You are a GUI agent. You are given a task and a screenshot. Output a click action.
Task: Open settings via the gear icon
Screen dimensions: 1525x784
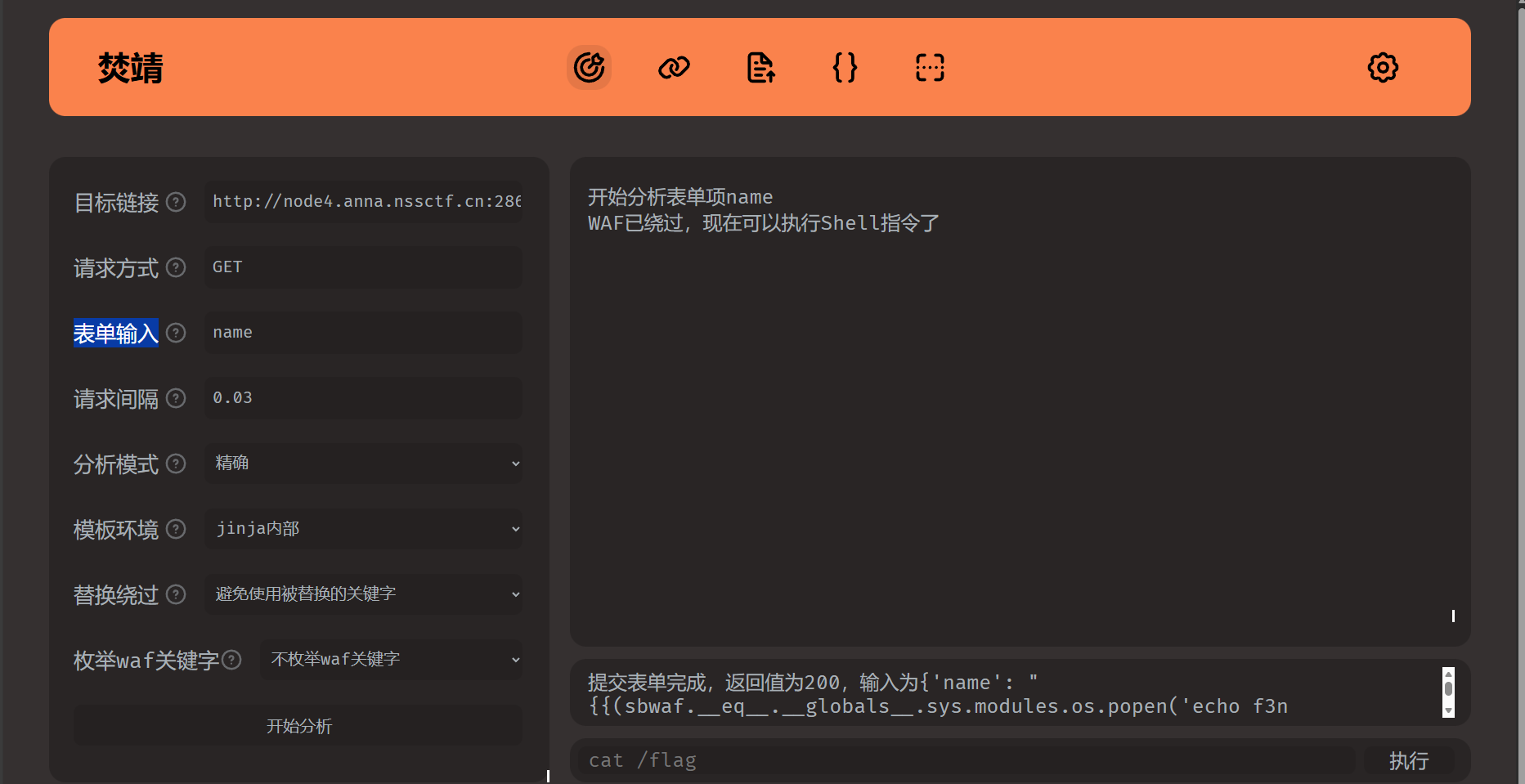[1383, 67]
